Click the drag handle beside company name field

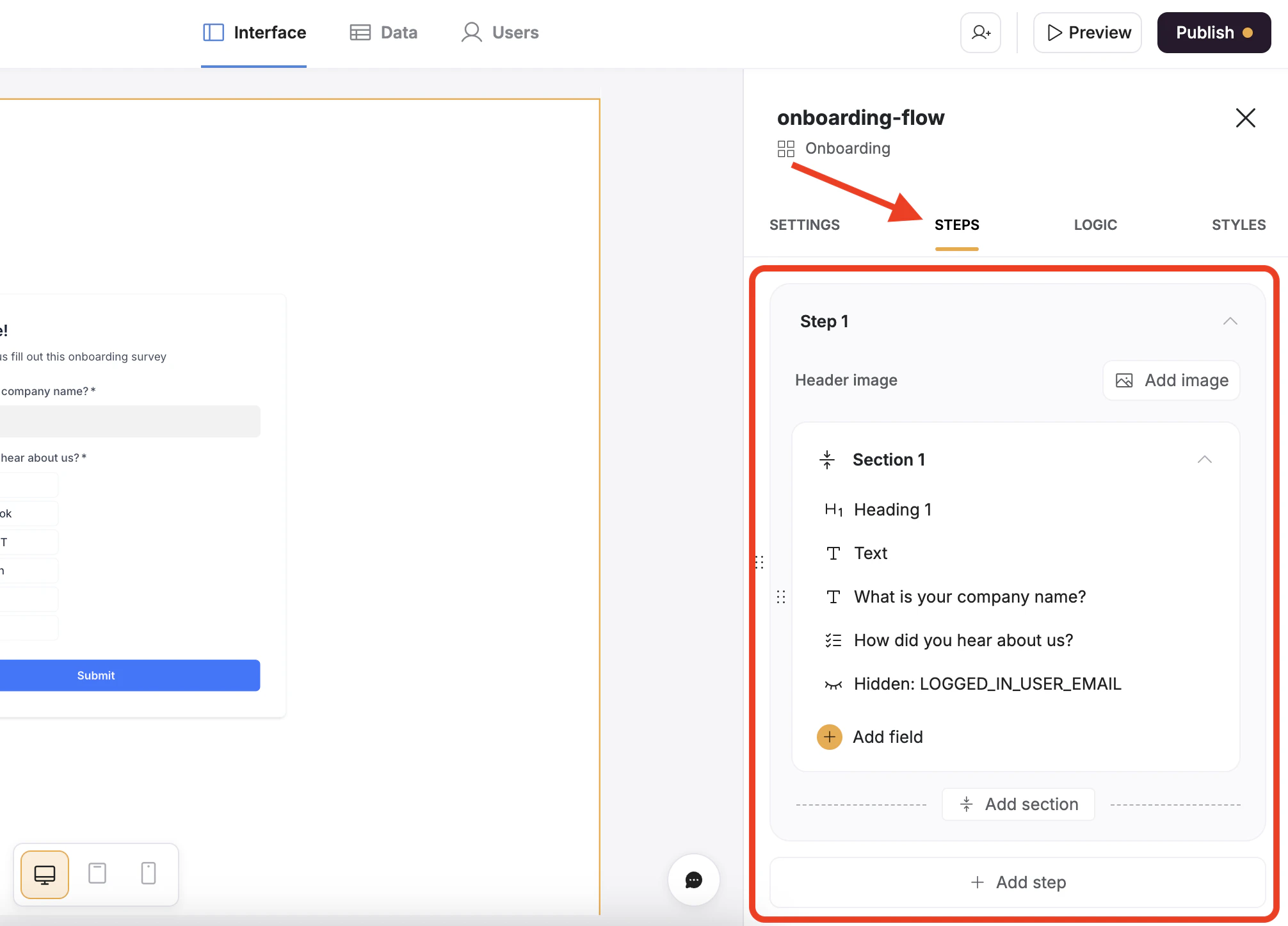[781, 597]
